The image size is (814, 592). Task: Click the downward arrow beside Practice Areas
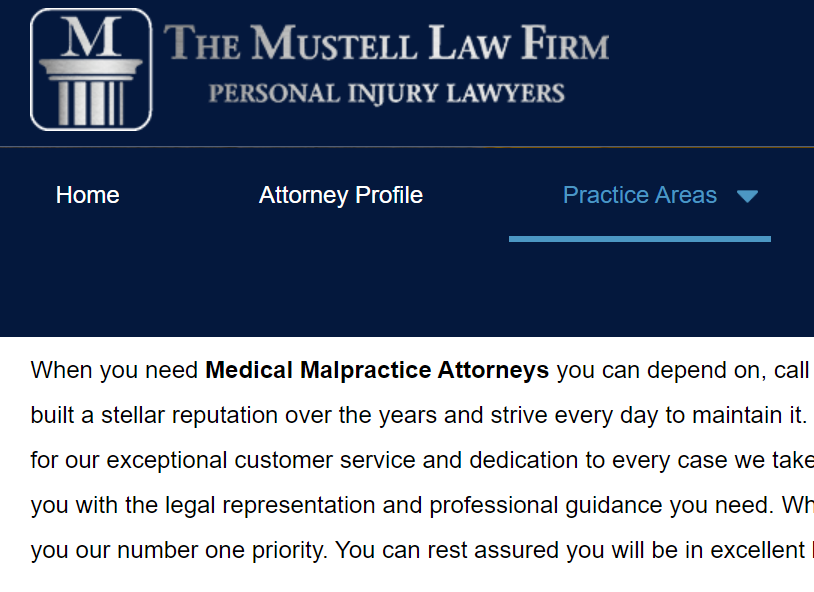click(x=748, y=195)
